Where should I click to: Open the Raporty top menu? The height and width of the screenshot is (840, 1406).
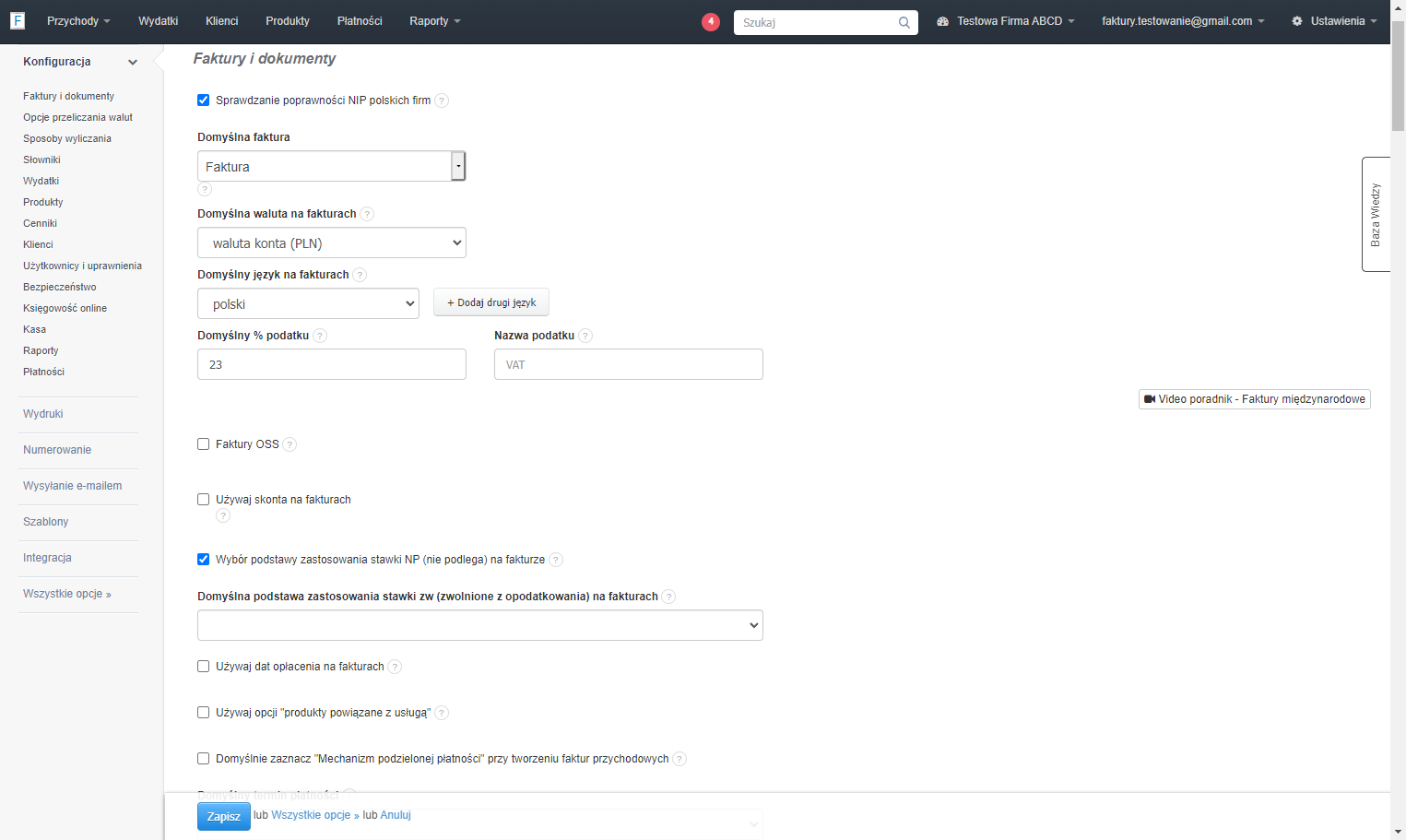435,21
